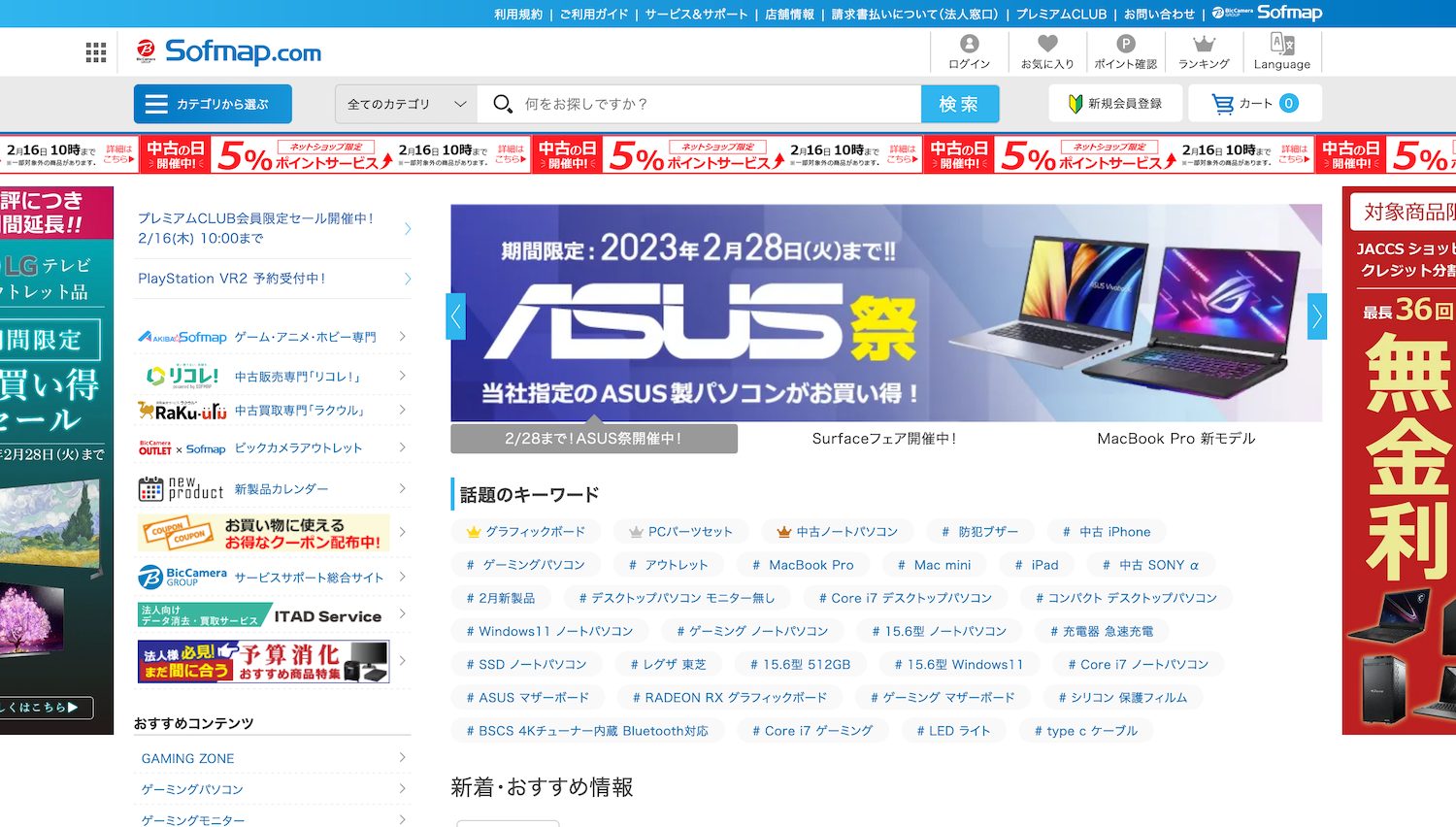The image size is (1456, 827).
Task: Click the 新規会員登録 registration button
Action: point(1114,103)
